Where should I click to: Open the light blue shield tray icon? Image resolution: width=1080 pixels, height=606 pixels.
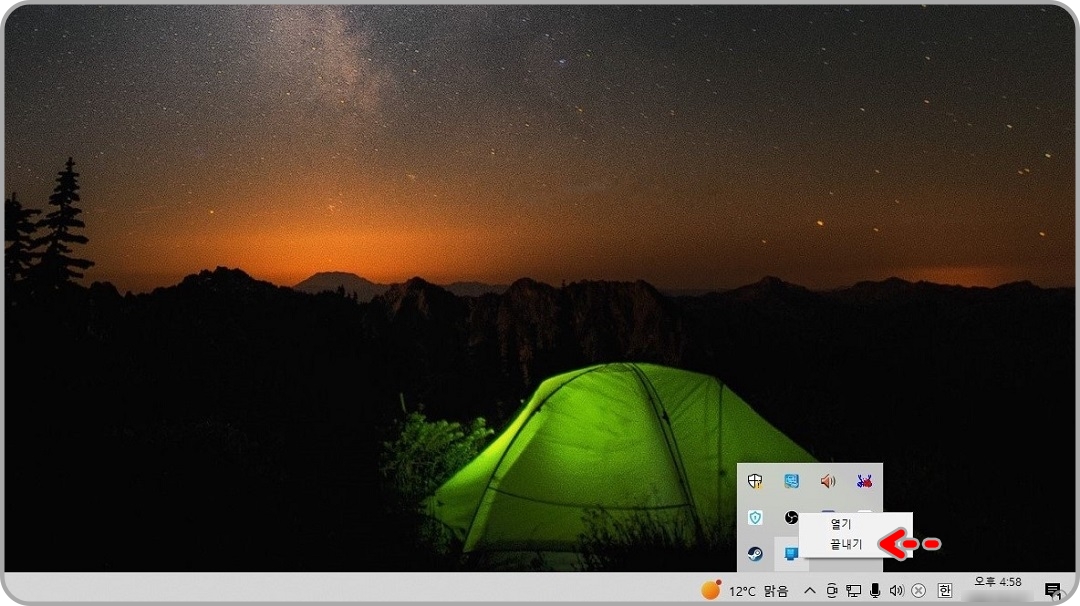(x=755, y=517)
